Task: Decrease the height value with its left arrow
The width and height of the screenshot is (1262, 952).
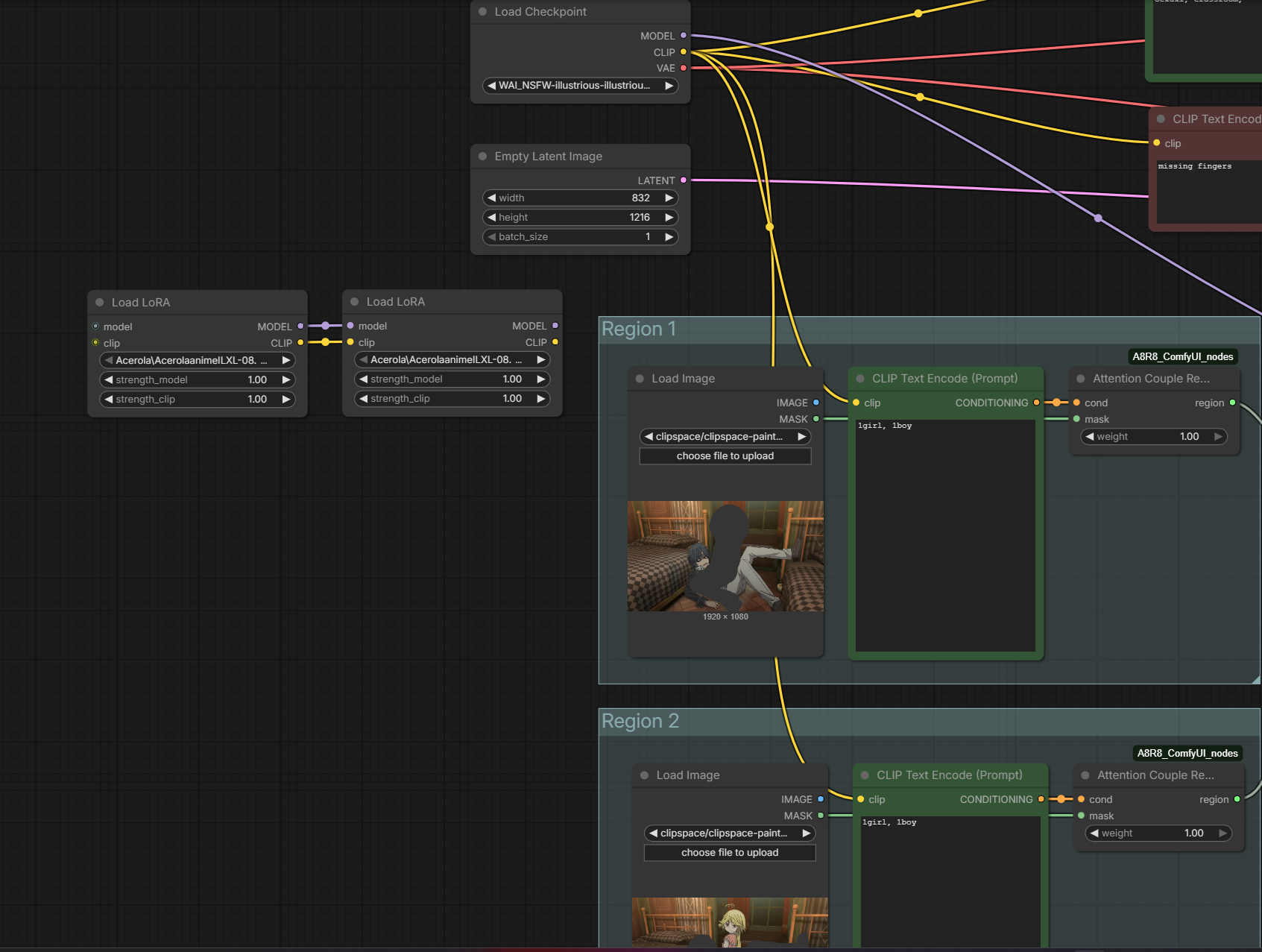Action: click(x=492, y=217)
